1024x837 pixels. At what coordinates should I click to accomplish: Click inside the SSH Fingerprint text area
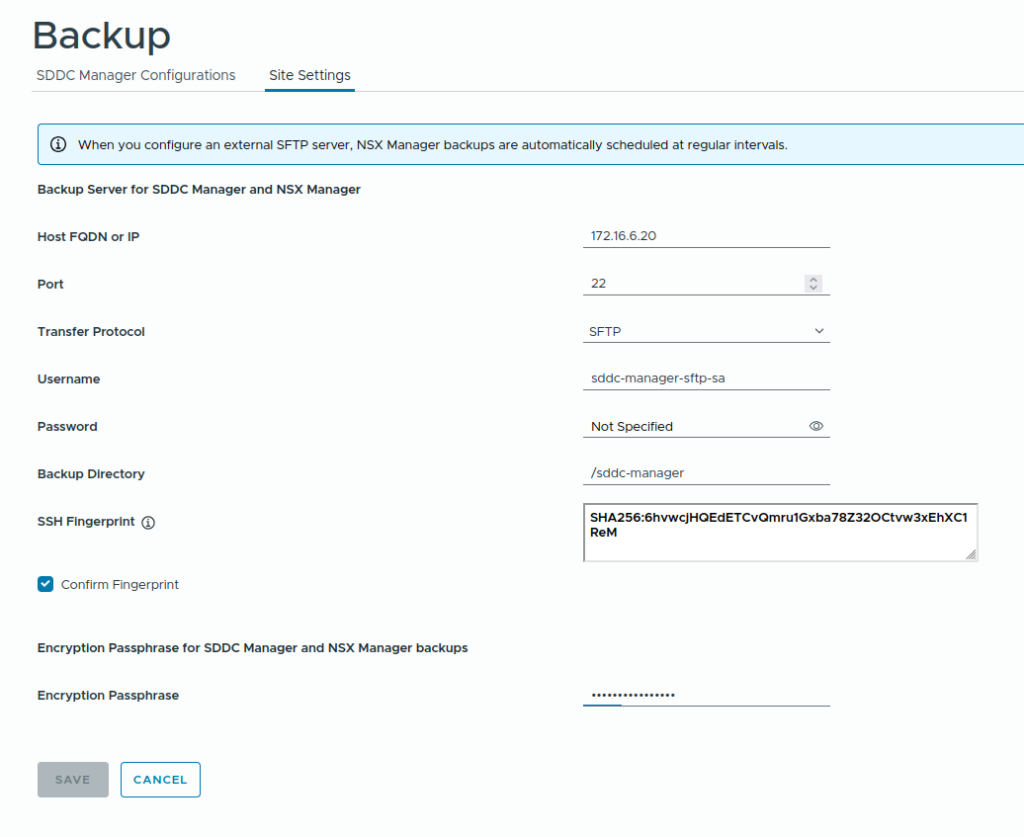pyautogui.click(x=779, y=532)
